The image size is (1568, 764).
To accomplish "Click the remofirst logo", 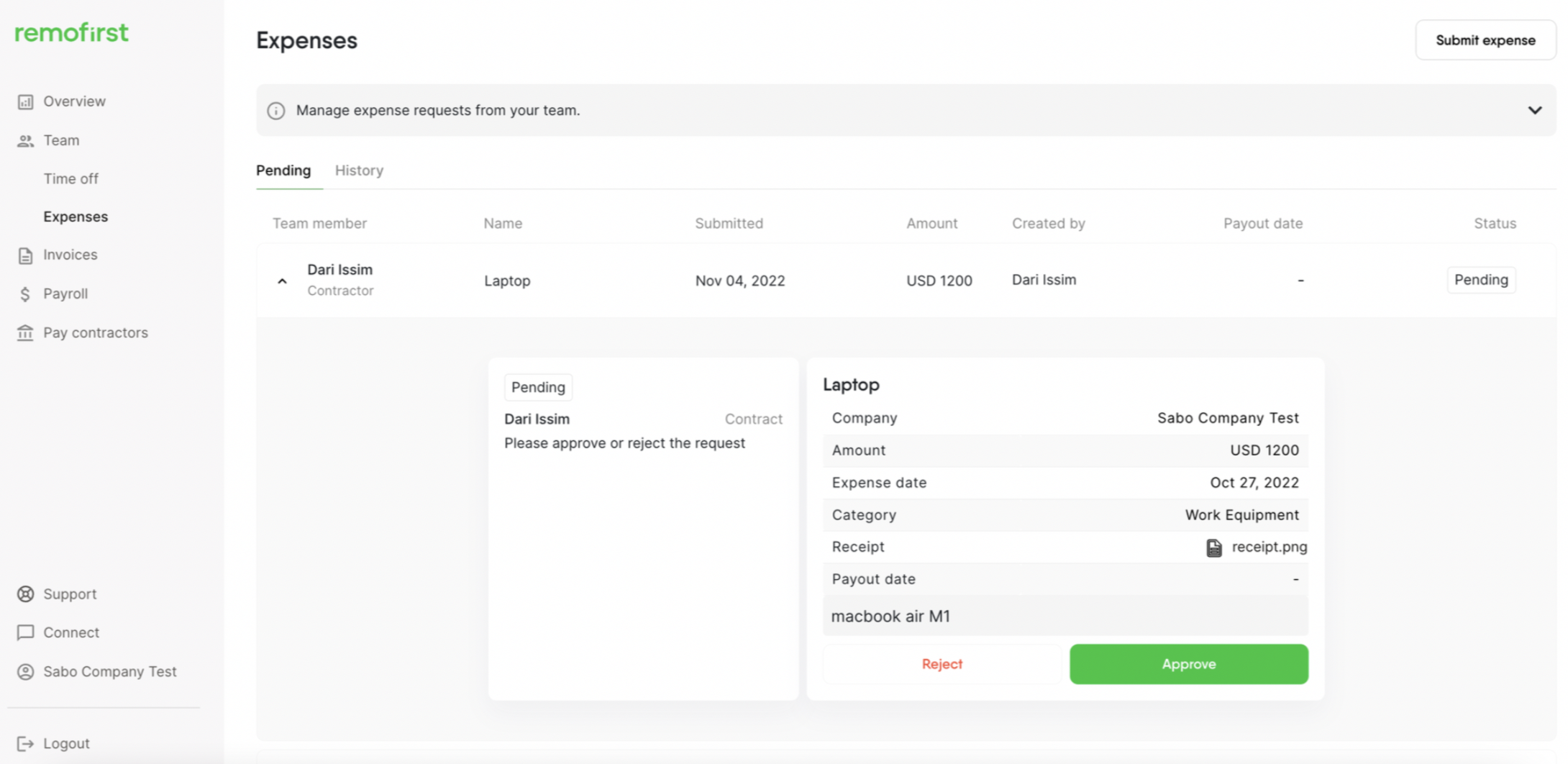I will (72, 32).
